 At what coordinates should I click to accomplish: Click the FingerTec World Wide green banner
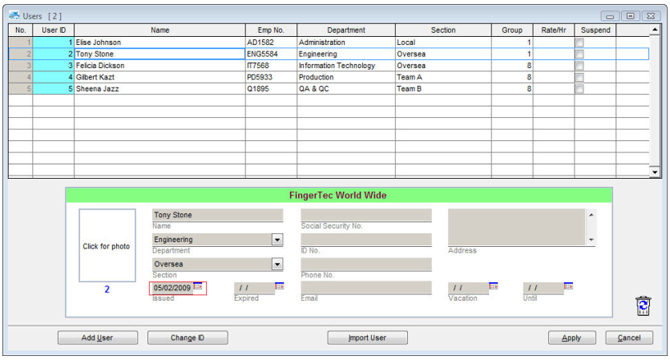[338, 195]
